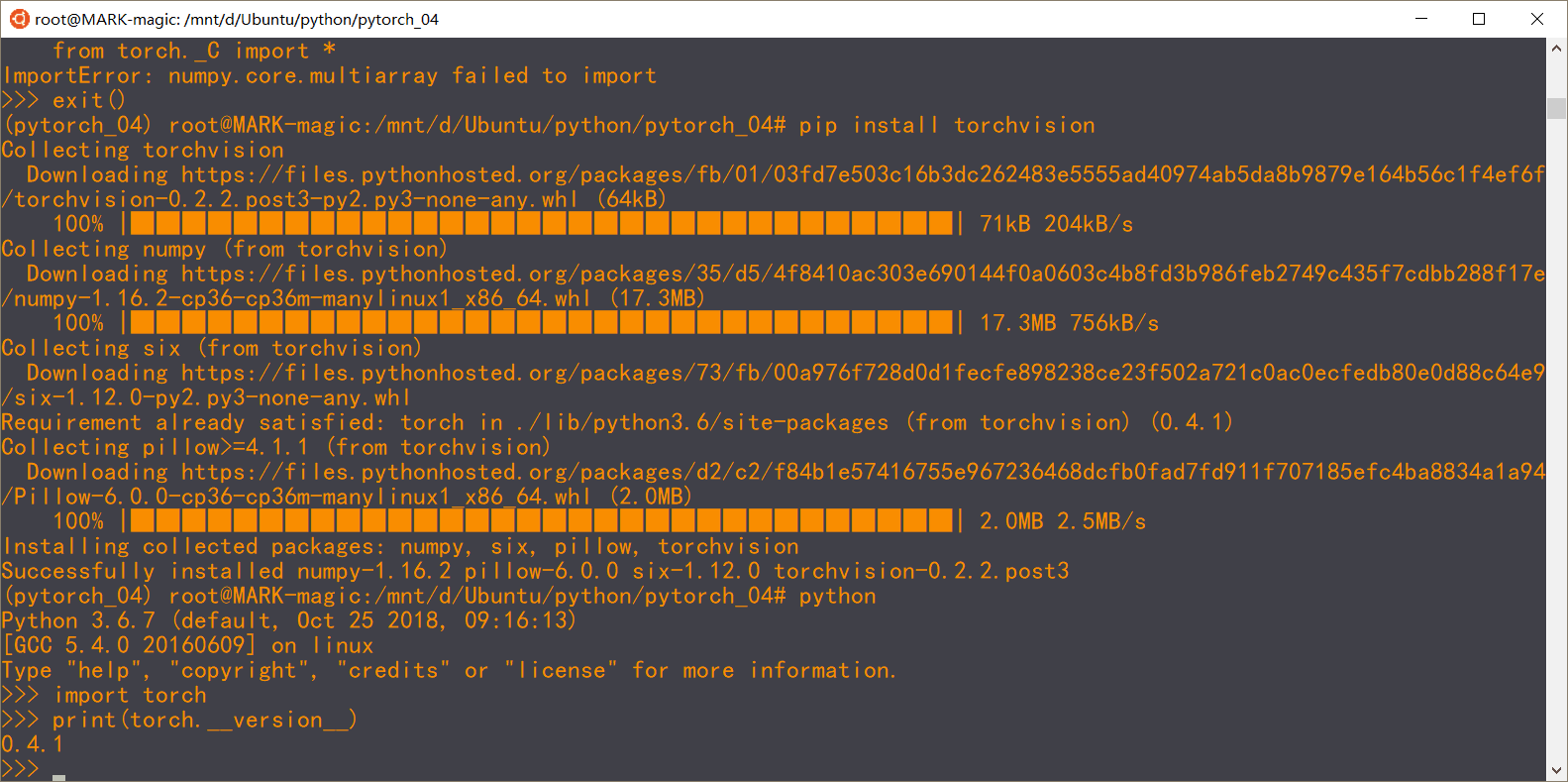Click the numpy download progress bar, 17.3MB
The width and height of the screenshot is (1568, 782).
tap(541, 322)
